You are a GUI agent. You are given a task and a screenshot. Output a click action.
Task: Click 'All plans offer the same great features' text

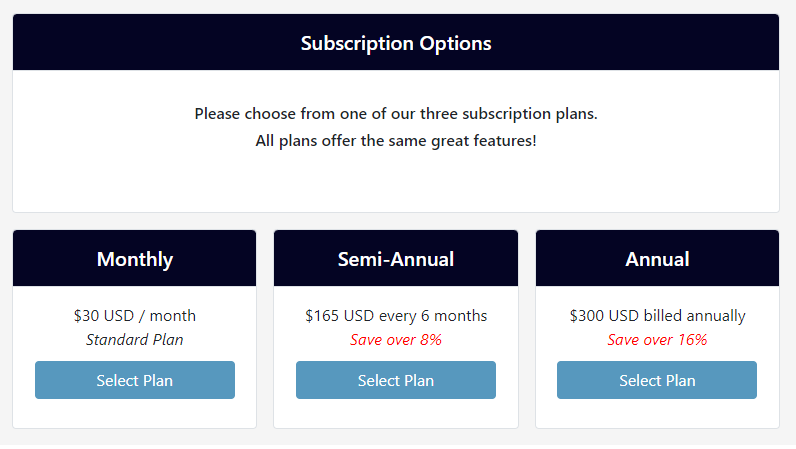[x=396, y=140]
